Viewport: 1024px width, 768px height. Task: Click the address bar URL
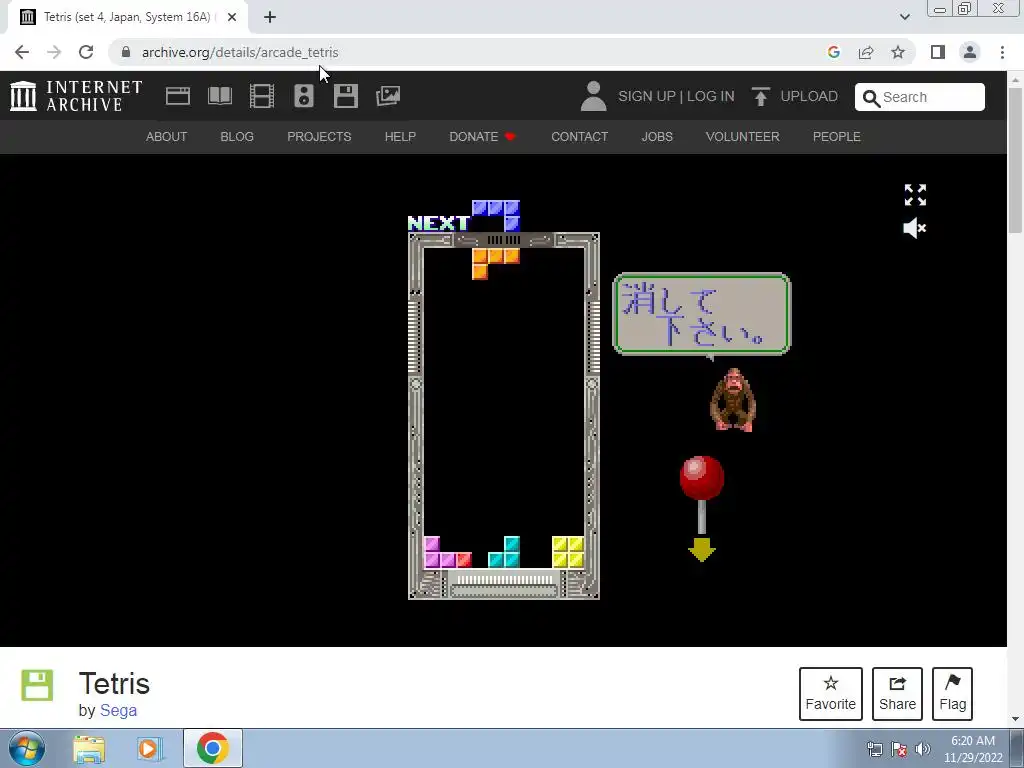click(240, 52)
